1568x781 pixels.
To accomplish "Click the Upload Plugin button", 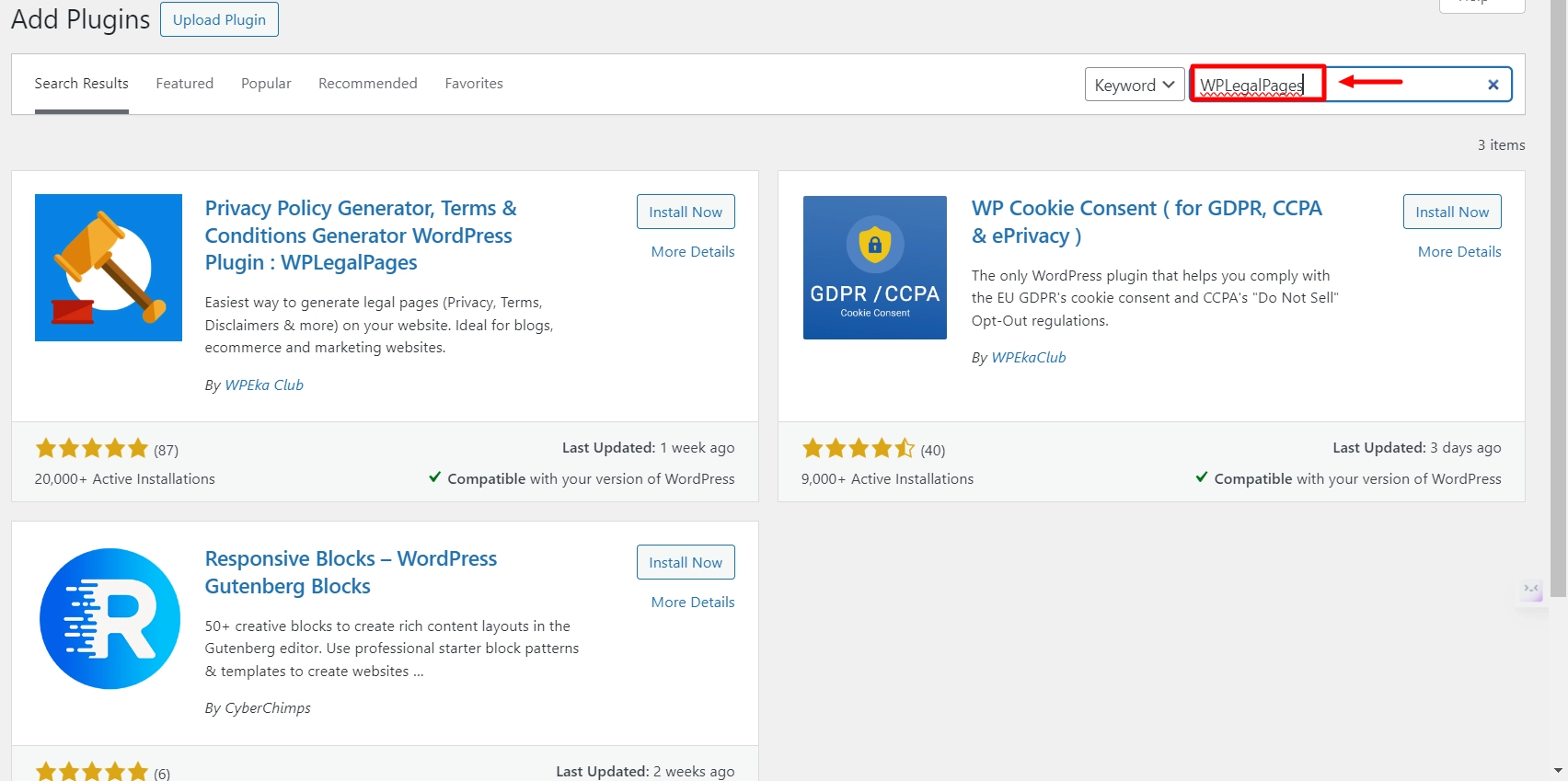I will pos(219,19).
